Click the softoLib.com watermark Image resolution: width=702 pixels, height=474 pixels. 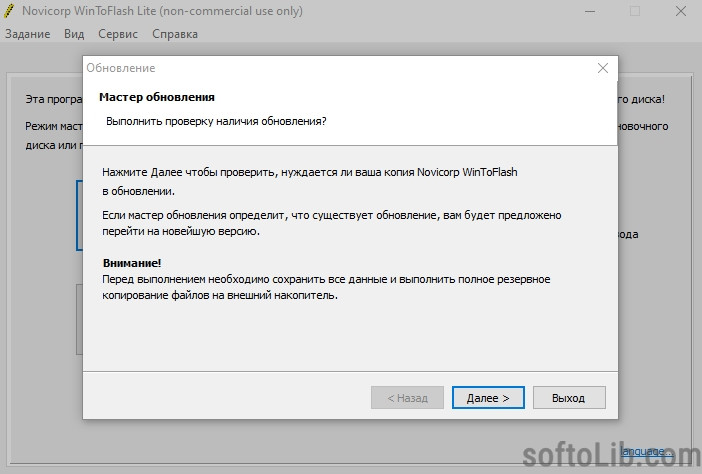point(611,456)
